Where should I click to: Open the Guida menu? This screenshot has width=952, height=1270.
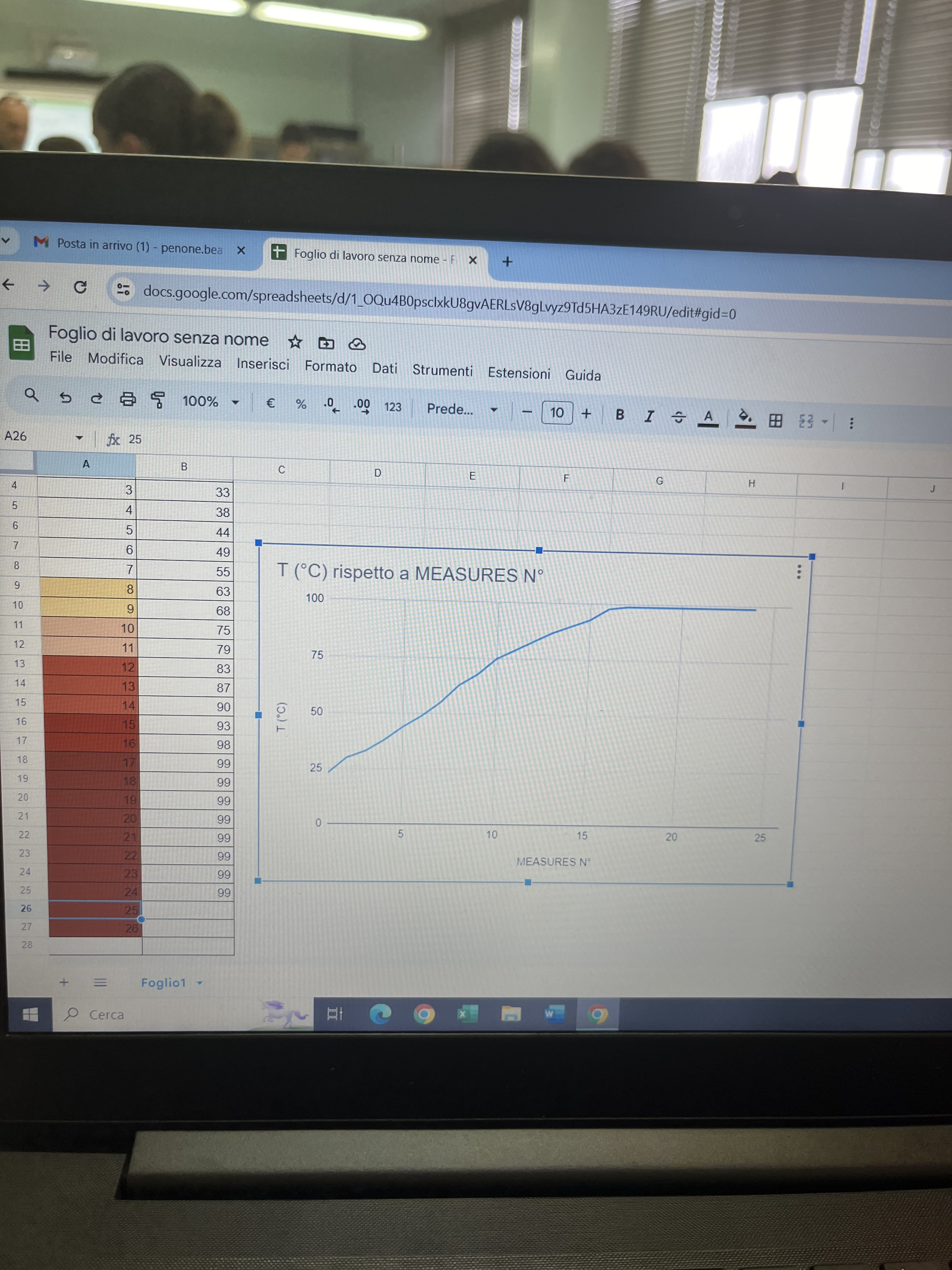click(583, 375)
